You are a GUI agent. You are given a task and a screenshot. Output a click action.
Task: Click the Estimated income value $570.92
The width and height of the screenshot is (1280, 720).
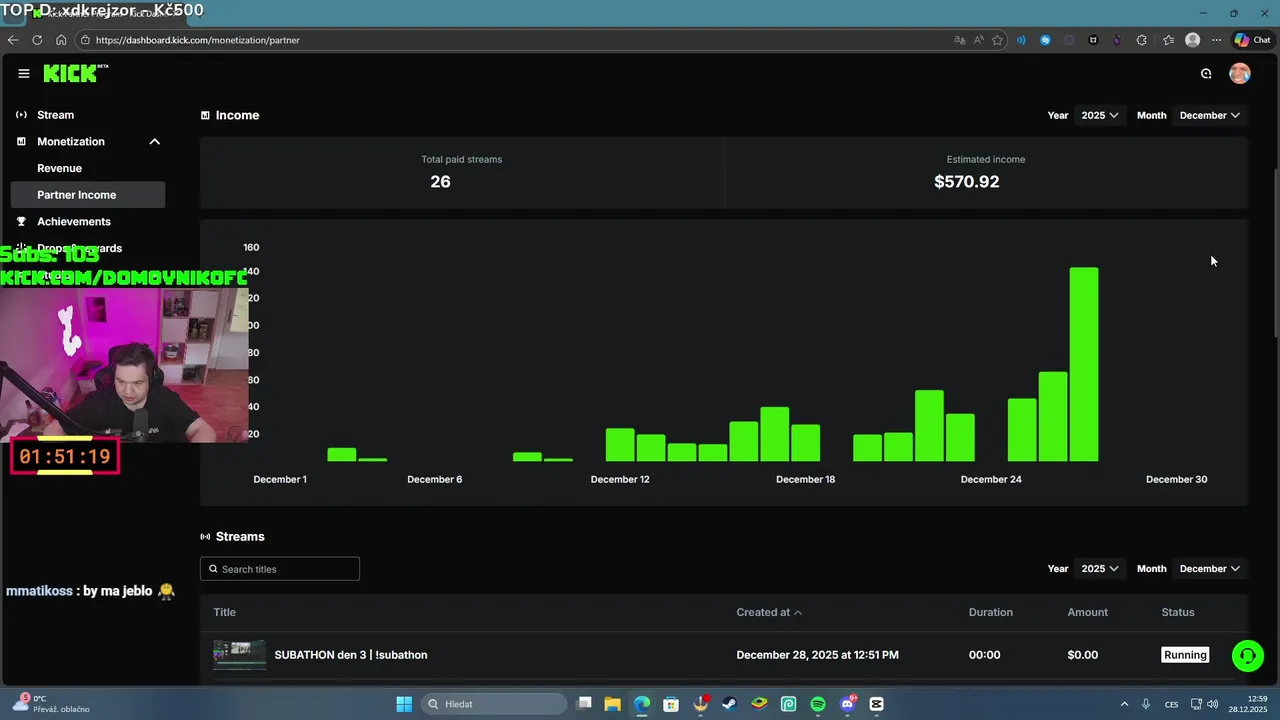point(966,181)
